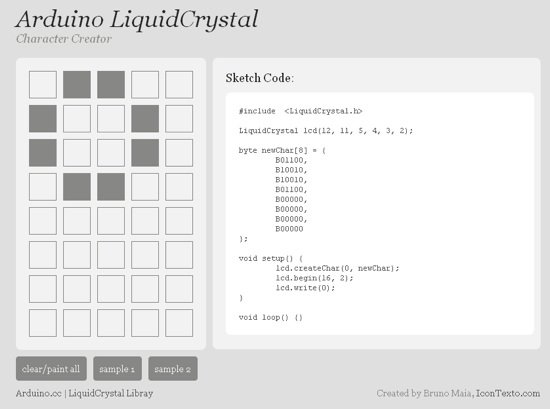Toggle pixel in row 3, column 3

pos(111,153)
